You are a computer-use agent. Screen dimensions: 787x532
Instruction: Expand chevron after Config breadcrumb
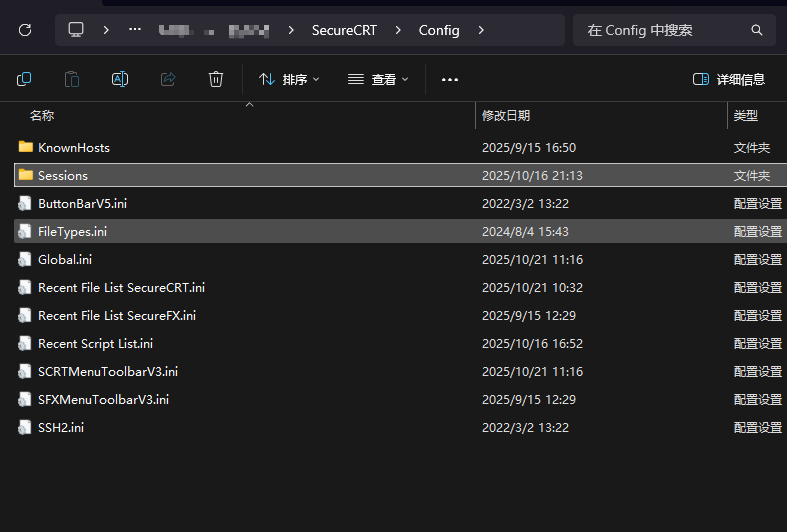click(481, 30)
